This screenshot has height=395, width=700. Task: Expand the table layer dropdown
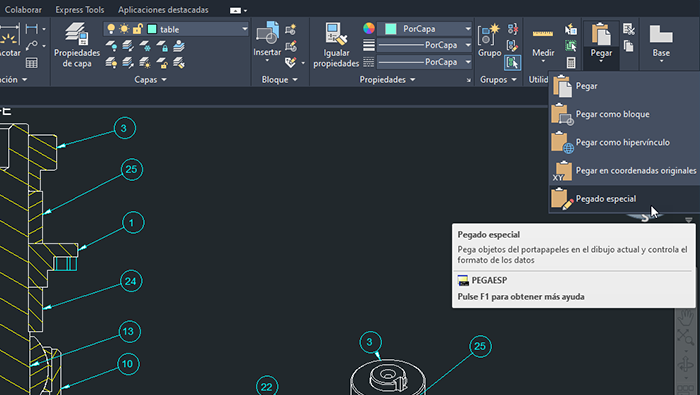[x=244, y=29]
